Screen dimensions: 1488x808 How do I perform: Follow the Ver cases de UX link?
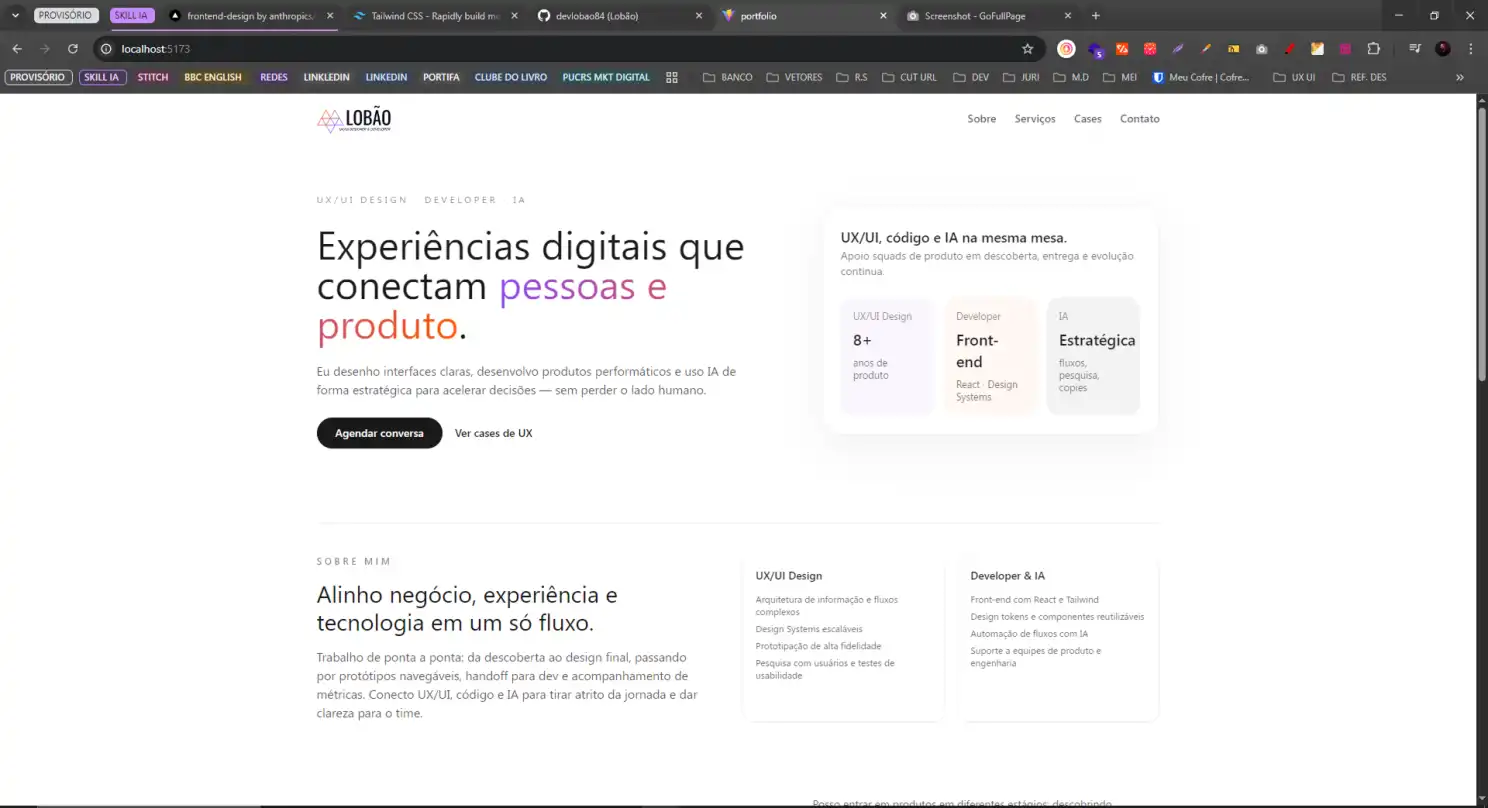[x=493, y=433]
